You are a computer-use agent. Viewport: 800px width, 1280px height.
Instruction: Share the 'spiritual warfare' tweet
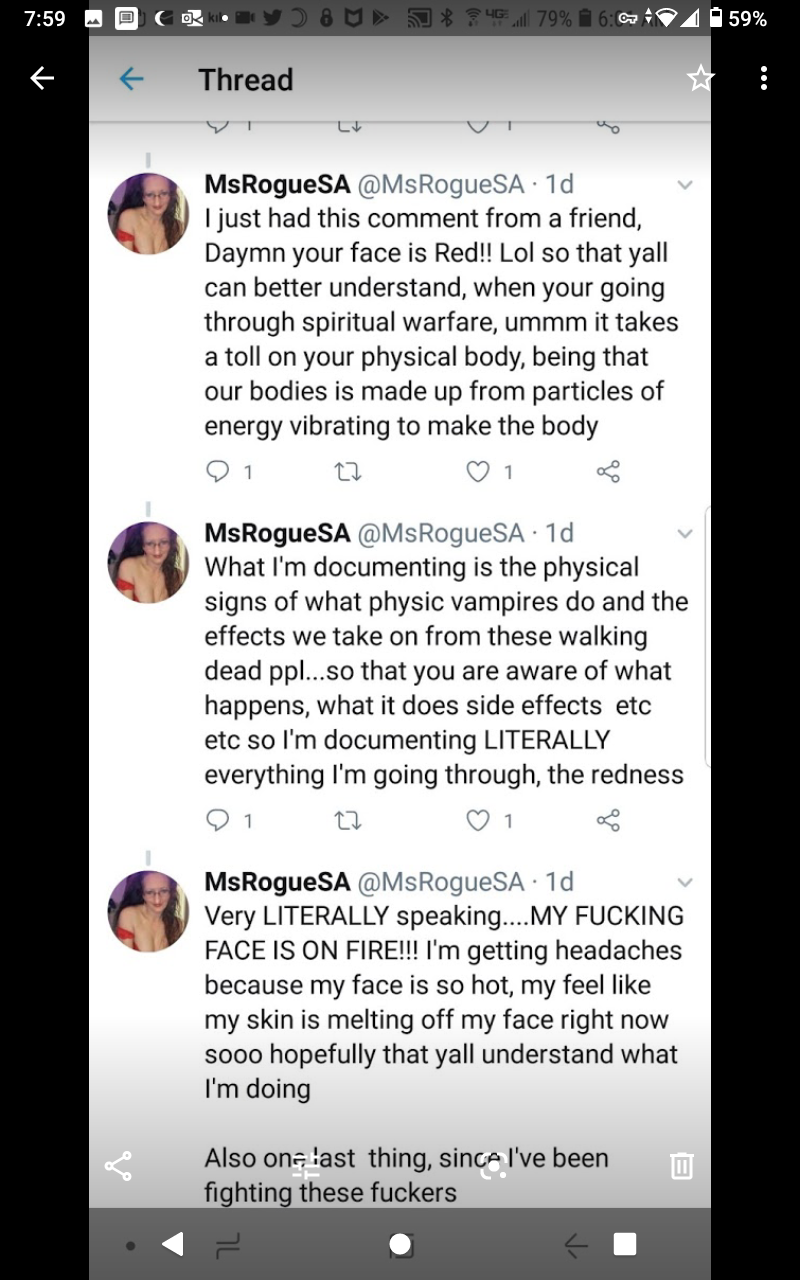pos(608,471)
